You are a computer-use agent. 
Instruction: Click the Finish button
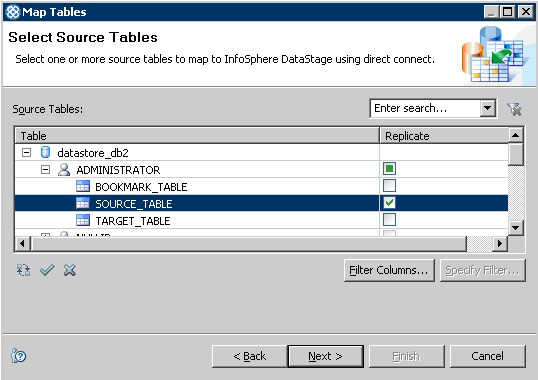[407, 356]
